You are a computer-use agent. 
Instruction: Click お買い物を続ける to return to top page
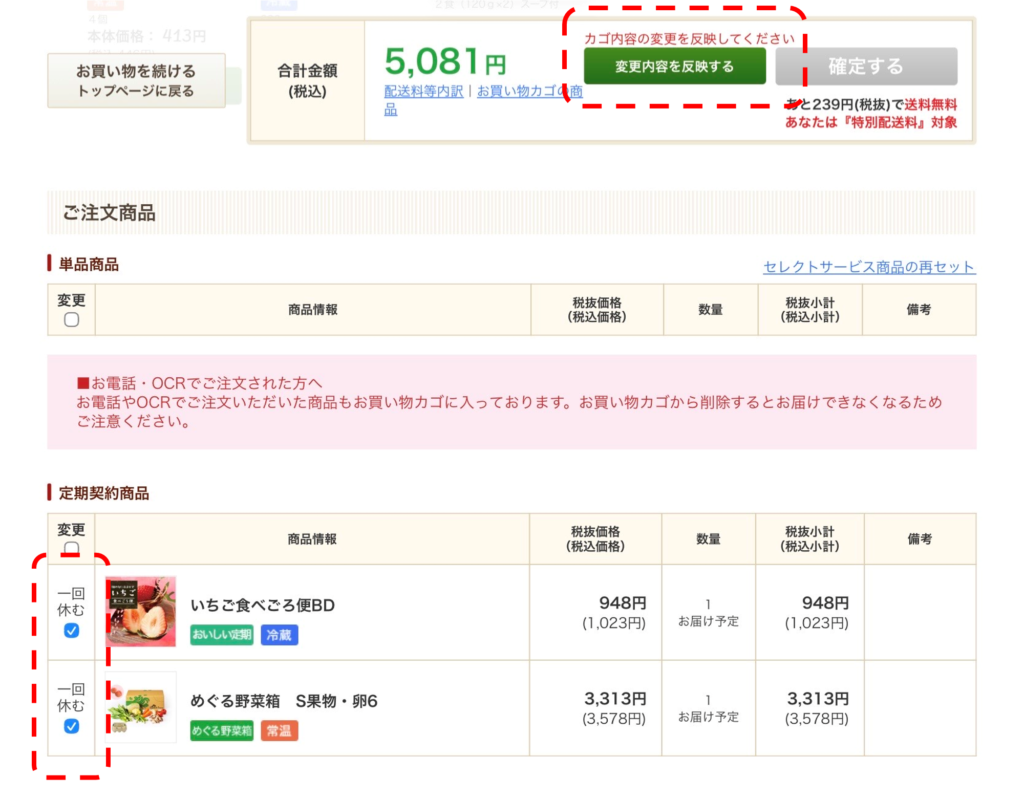[x=136, y=81]
